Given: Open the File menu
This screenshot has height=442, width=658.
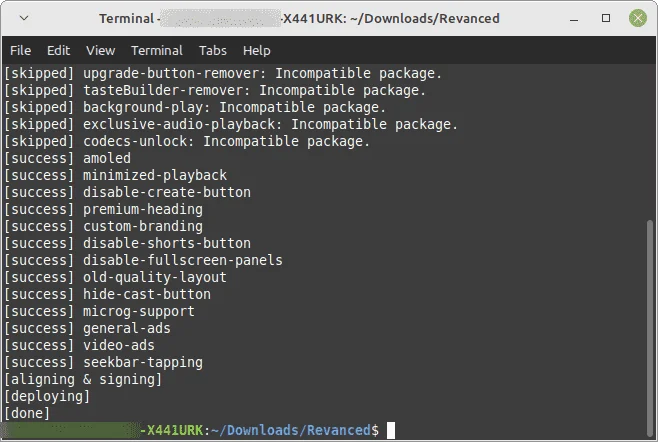Looking at the screenshot, I should pyautogui.click(x=20, y=51).
